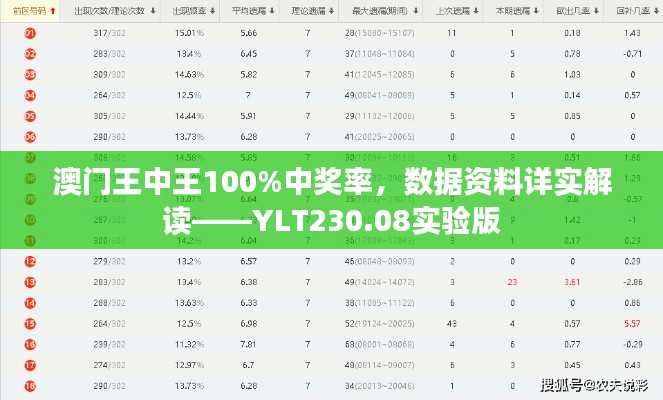Click the red number 13 ball

[30, 283]
